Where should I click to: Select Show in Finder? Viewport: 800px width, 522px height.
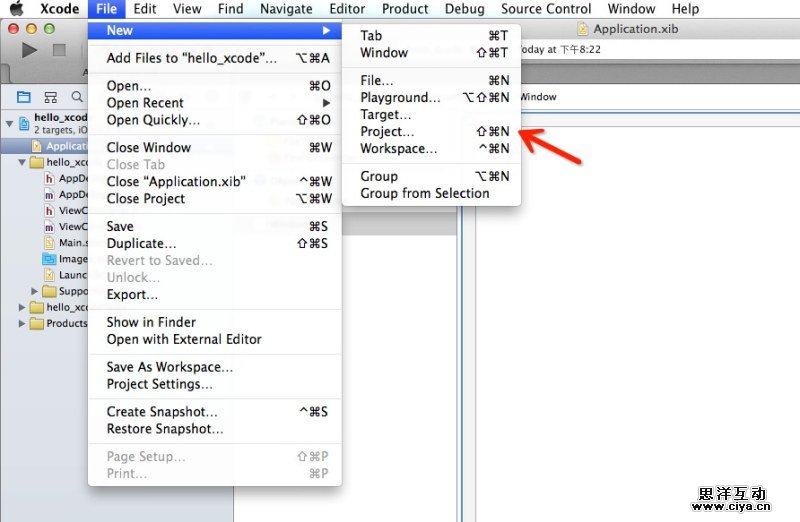215,322
